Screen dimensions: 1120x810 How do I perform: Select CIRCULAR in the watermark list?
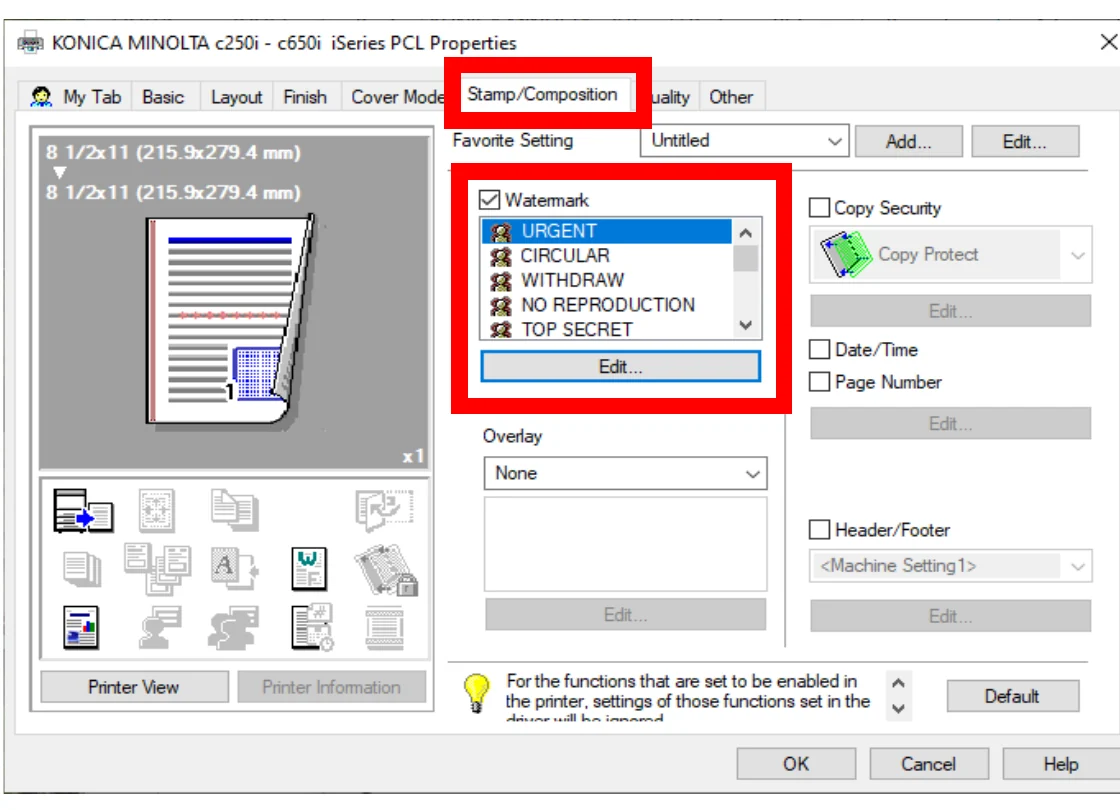[x=606, y=256]
